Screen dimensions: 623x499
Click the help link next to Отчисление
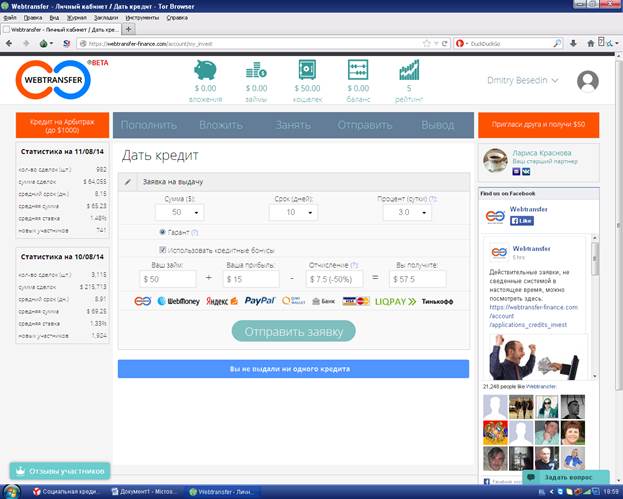click(354, 265)
